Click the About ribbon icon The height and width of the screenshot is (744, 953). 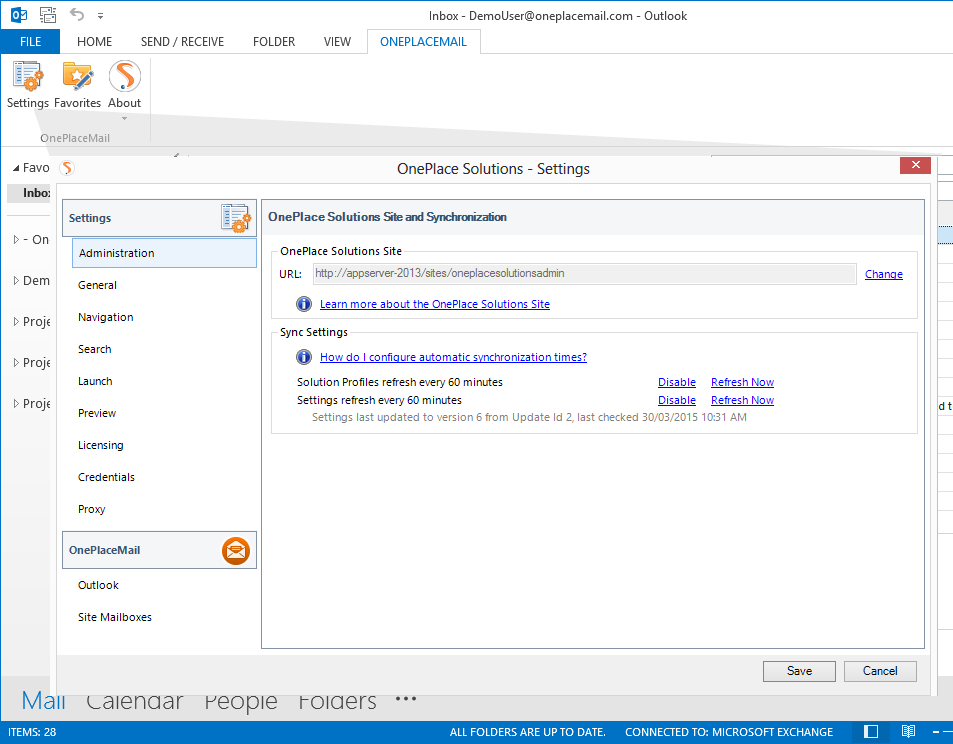coord(124,85)
